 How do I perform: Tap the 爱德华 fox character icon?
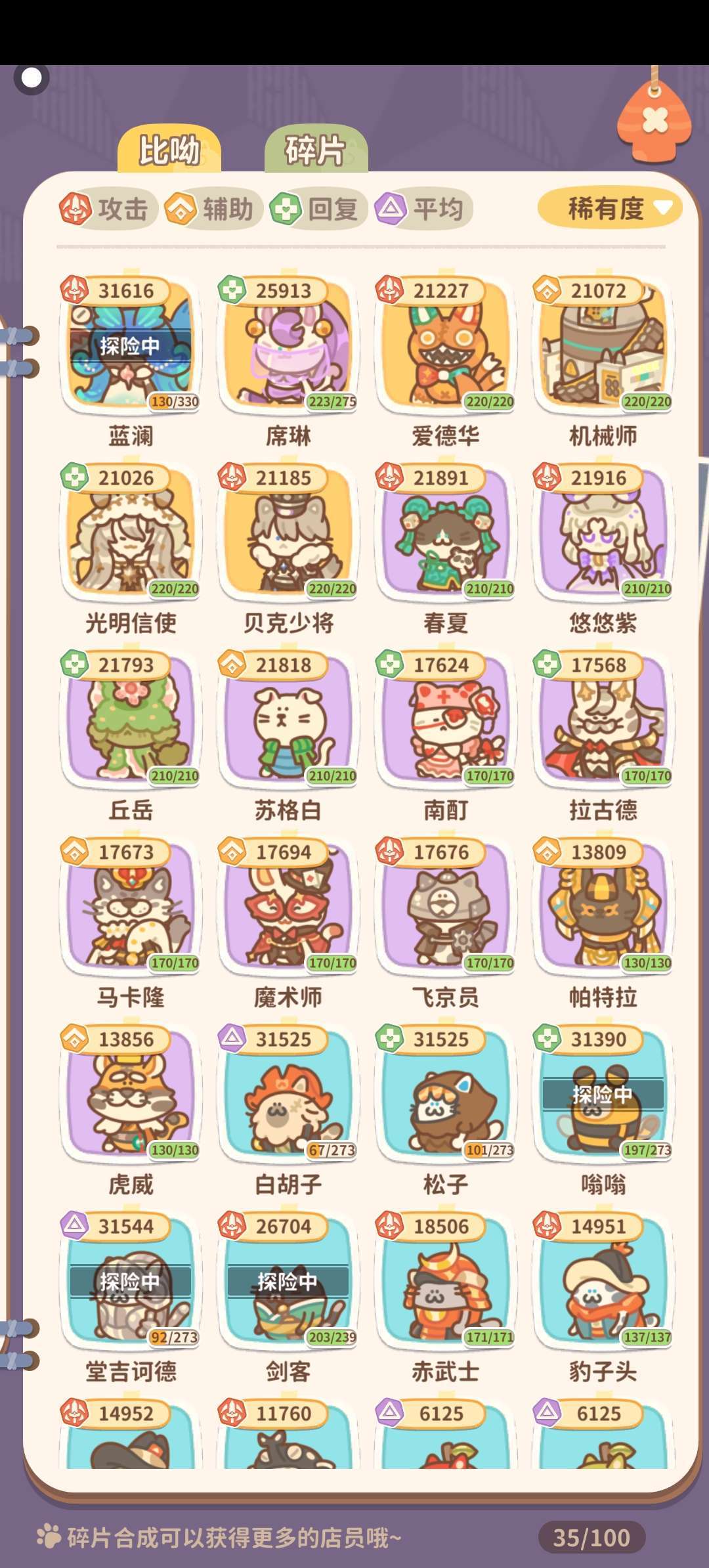pos(446,345)
